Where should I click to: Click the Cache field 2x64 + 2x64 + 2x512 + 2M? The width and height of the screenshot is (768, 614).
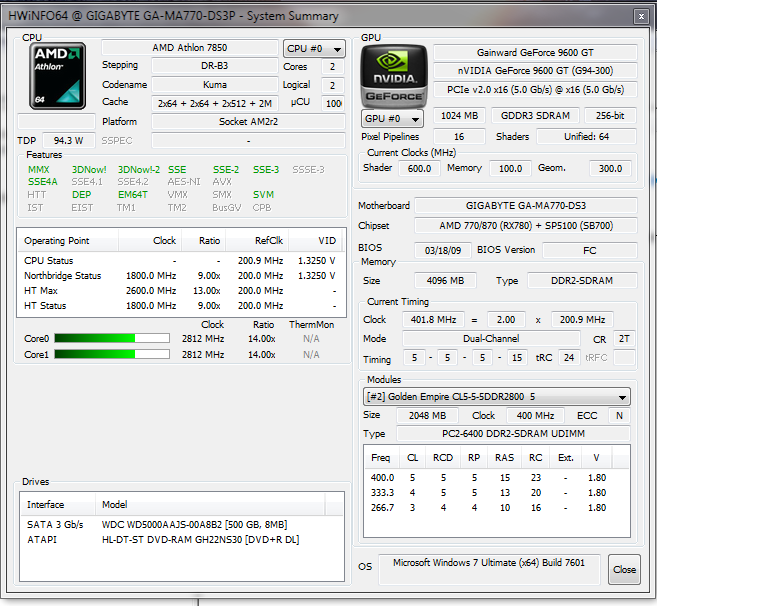(x=215, y=103)
